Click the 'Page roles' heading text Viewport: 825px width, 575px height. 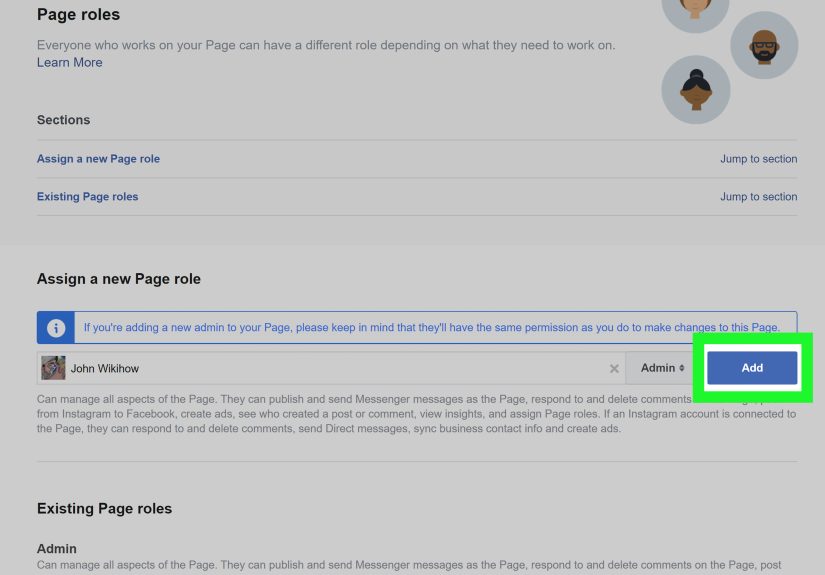click(78, 15)
